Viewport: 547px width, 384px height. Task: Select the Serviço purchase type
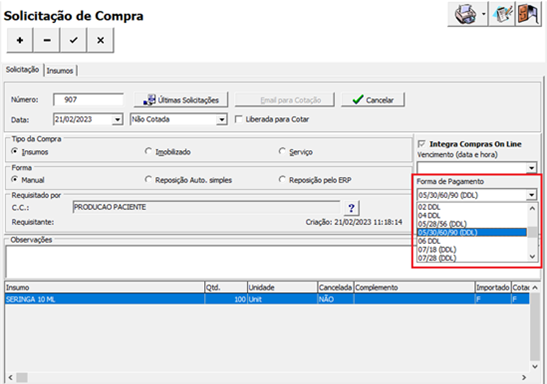click(x=282, y=151)
